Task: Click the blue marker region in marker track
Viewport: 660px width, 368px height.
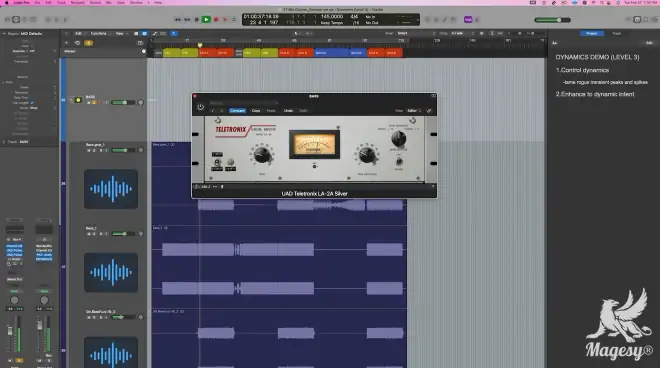Action: click(x=332, y=53)
